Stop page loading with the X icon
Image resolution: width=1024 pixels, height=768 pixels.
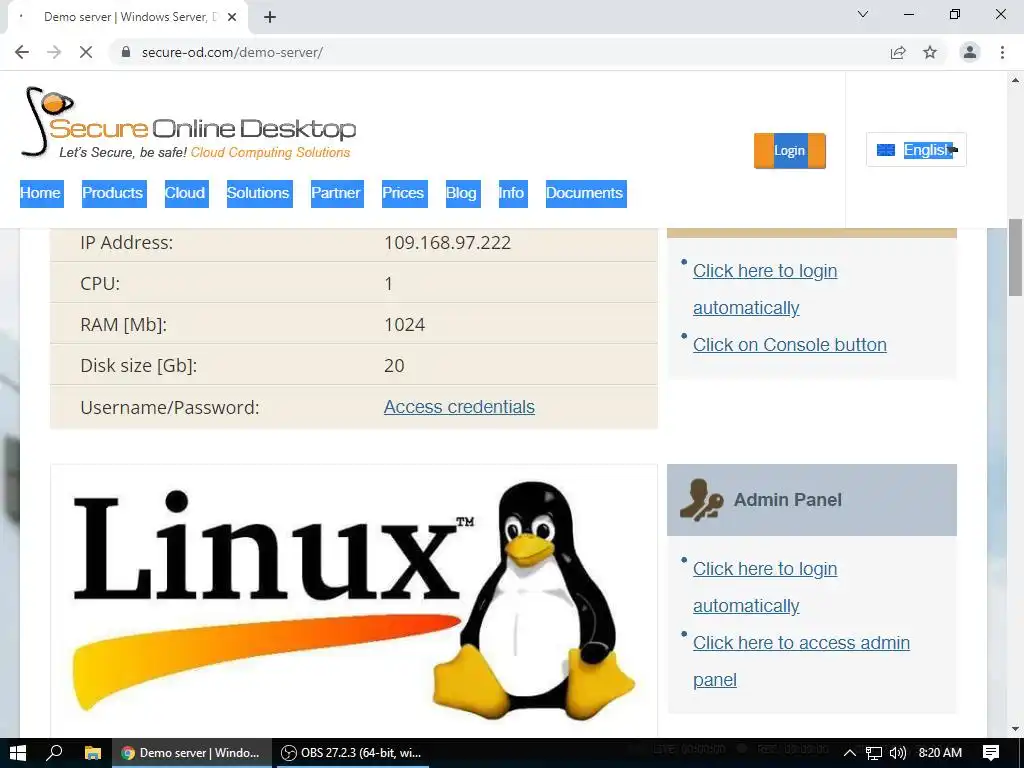pyautogui.click(x=86, y=52)
